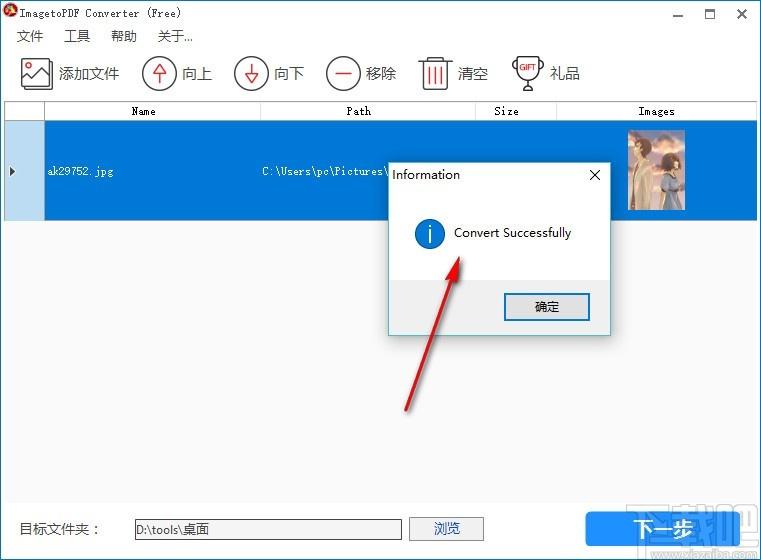
Task: Maximize the ImagetoPDF Converter window
Action: (710, 14)
